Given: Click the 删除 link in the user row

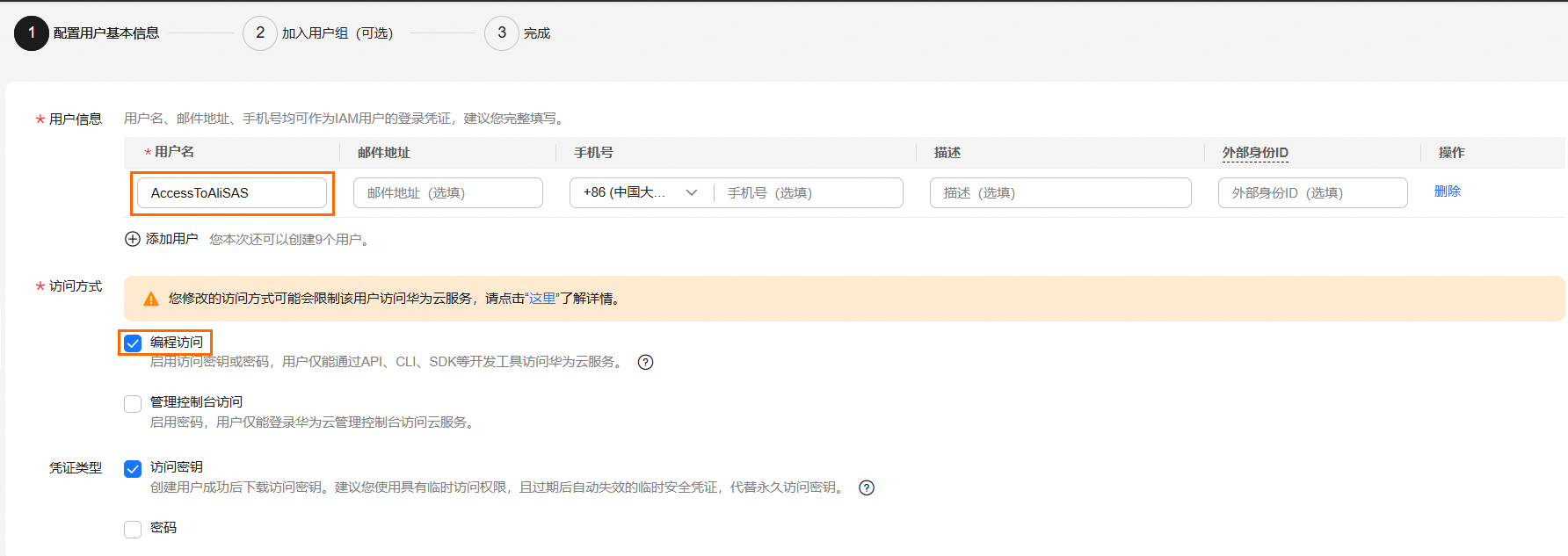Looking at the screenshot, I should [1448, 191].
